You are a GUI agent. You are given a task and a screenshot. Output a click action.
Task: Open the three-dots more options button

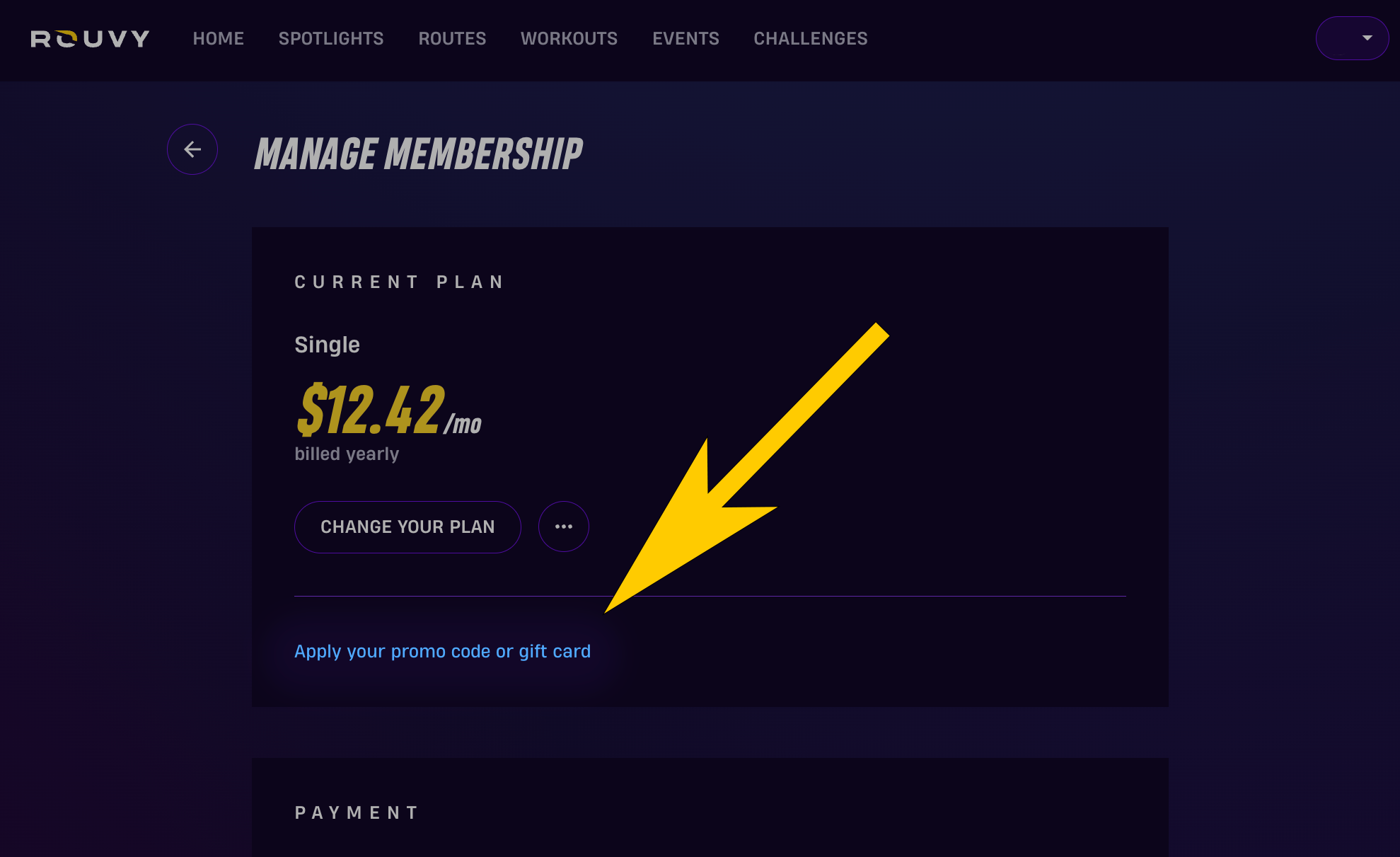click(x=564, y=527)
